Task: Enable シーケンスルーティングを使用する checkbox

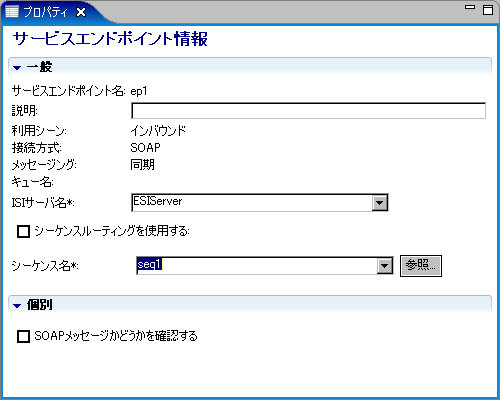Action: point(23,231)
